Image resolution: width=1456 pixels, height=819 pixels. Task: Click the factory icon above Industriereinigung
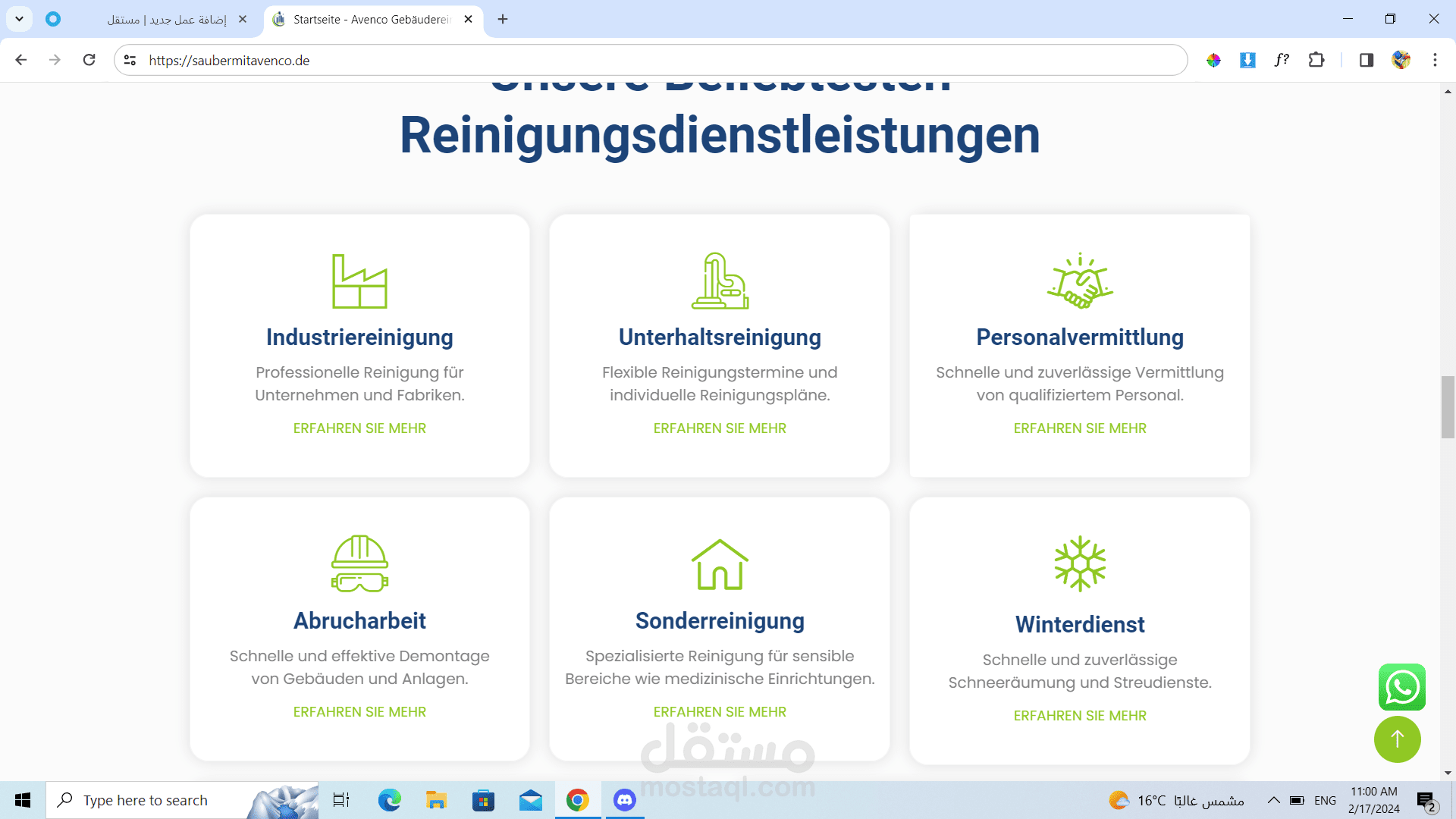[x=359, y=281]
